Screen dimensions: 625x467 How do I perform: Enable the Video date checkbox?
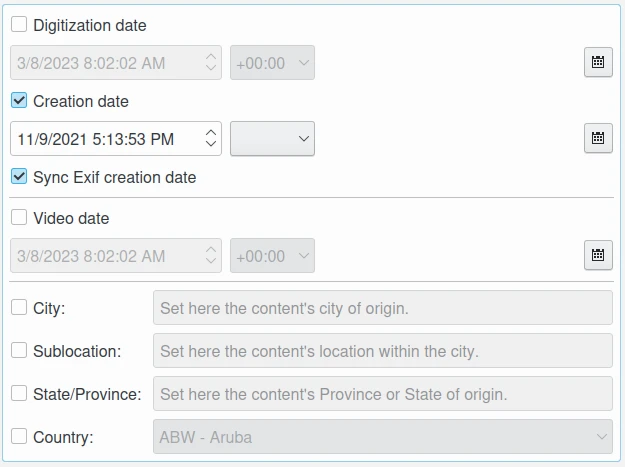pyautogui.click(x=19, y=218)
